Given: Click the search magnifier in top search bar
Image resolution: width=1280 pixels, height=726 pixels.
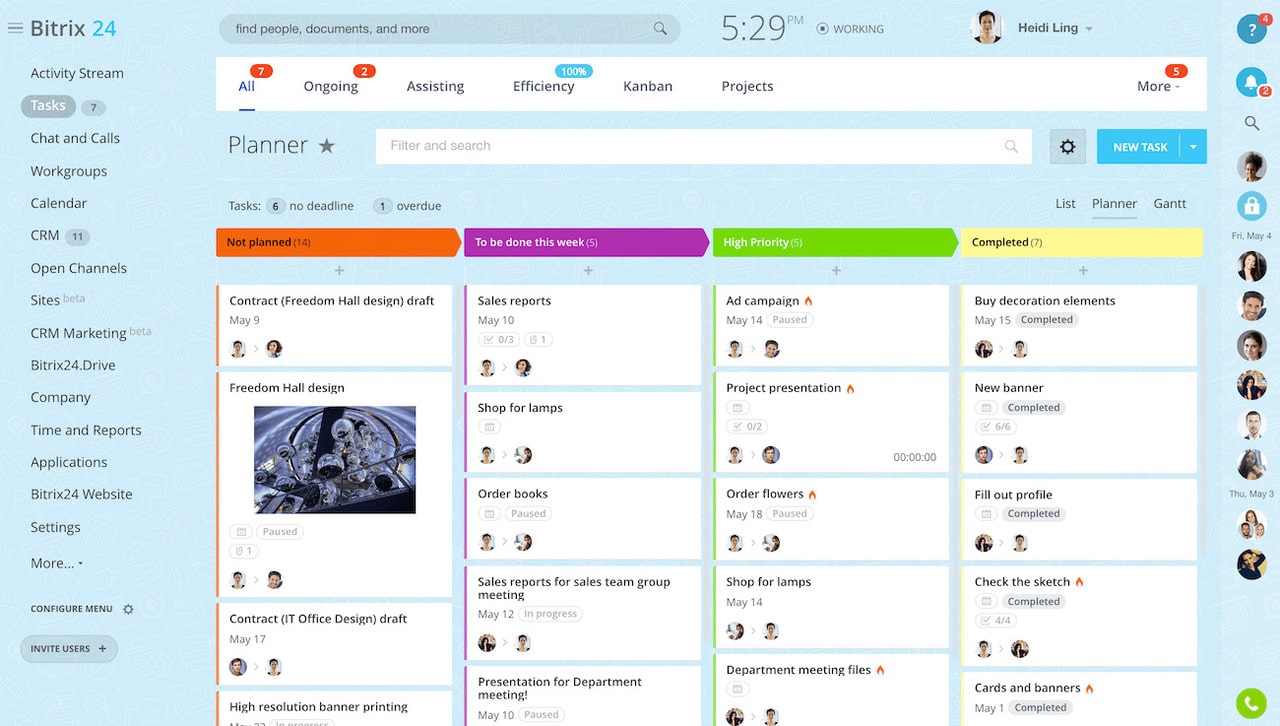Looking at the screenshot, I should (660, 29).
